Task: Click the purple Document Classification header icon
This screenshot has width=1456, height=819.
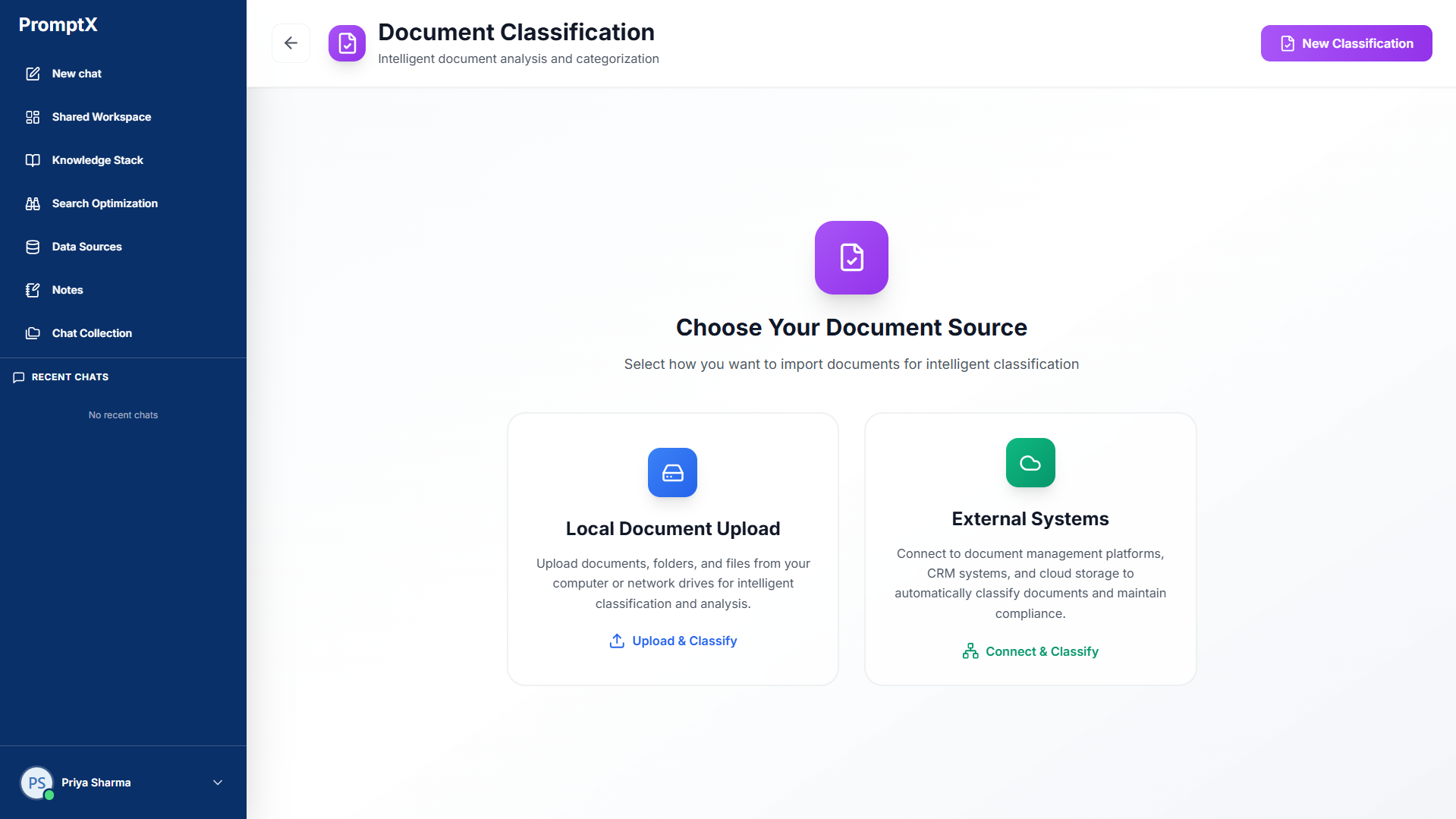Action: tap(347, 43)
